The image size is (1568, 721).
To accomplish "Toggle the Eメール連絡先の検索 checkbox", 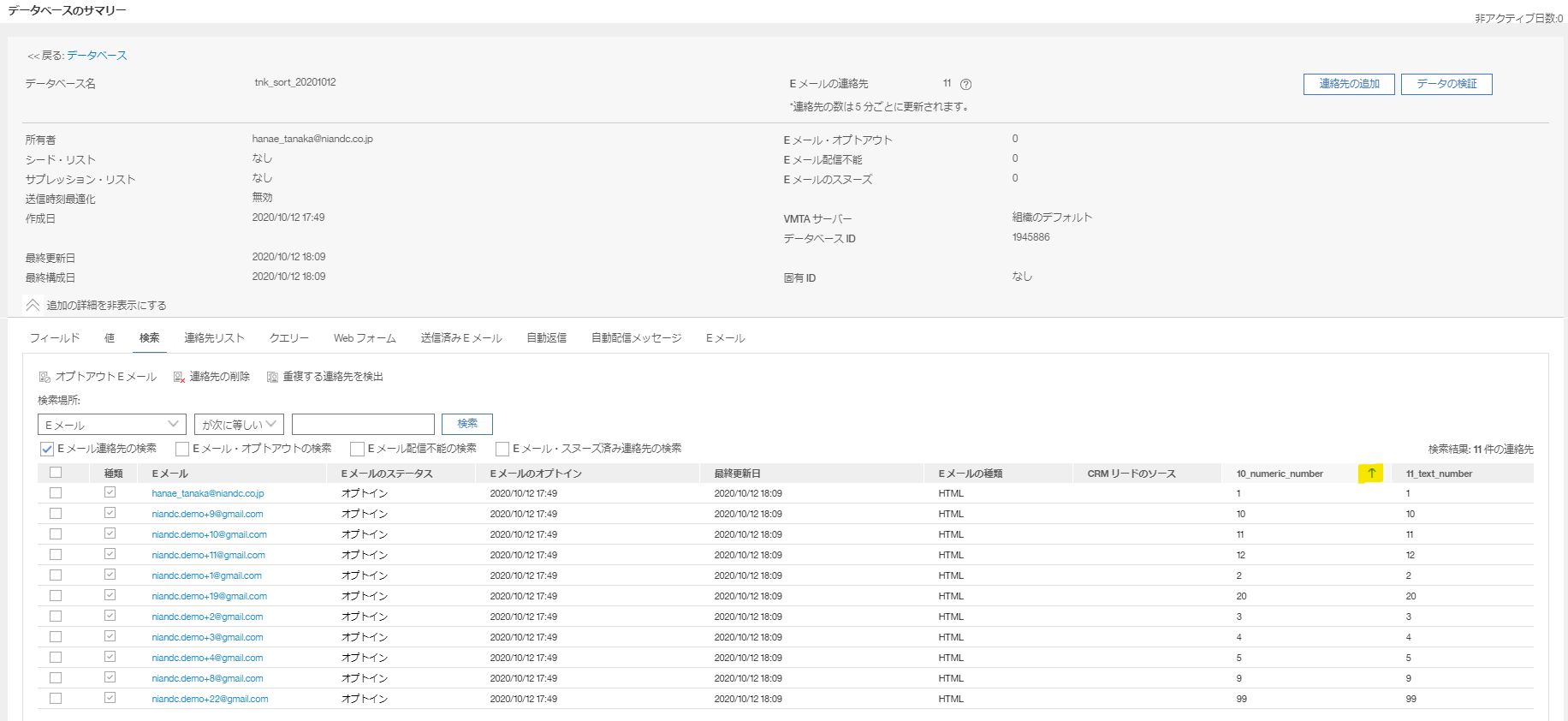I will coord(47,449).
